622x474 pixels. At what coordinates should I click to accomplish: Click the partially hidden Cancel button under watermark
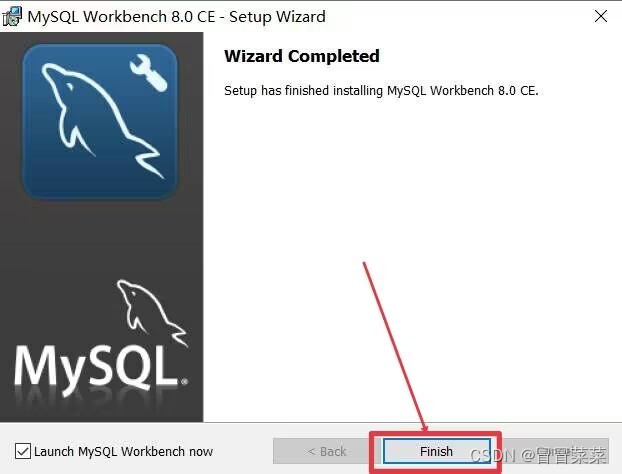click(x=555, y=451)
